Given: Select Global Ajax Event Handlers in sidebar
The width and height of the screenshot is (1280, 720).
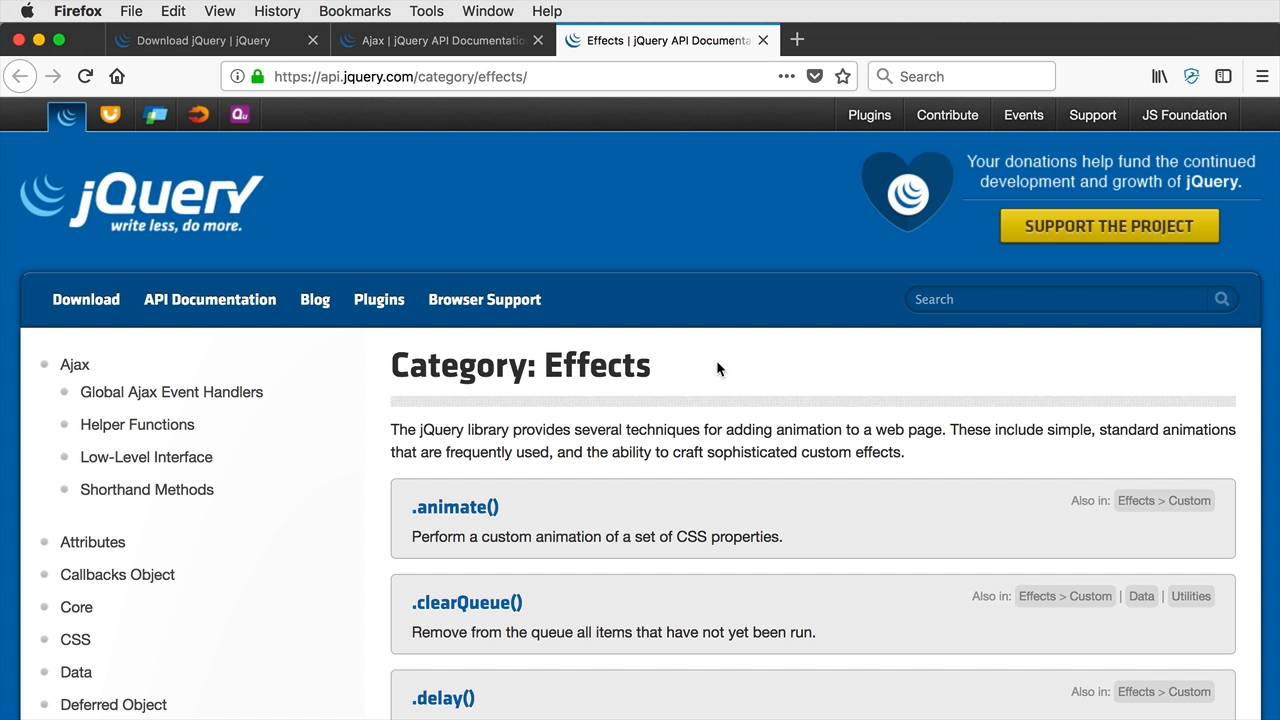Looking at the screenshot, I should [171, 392].
